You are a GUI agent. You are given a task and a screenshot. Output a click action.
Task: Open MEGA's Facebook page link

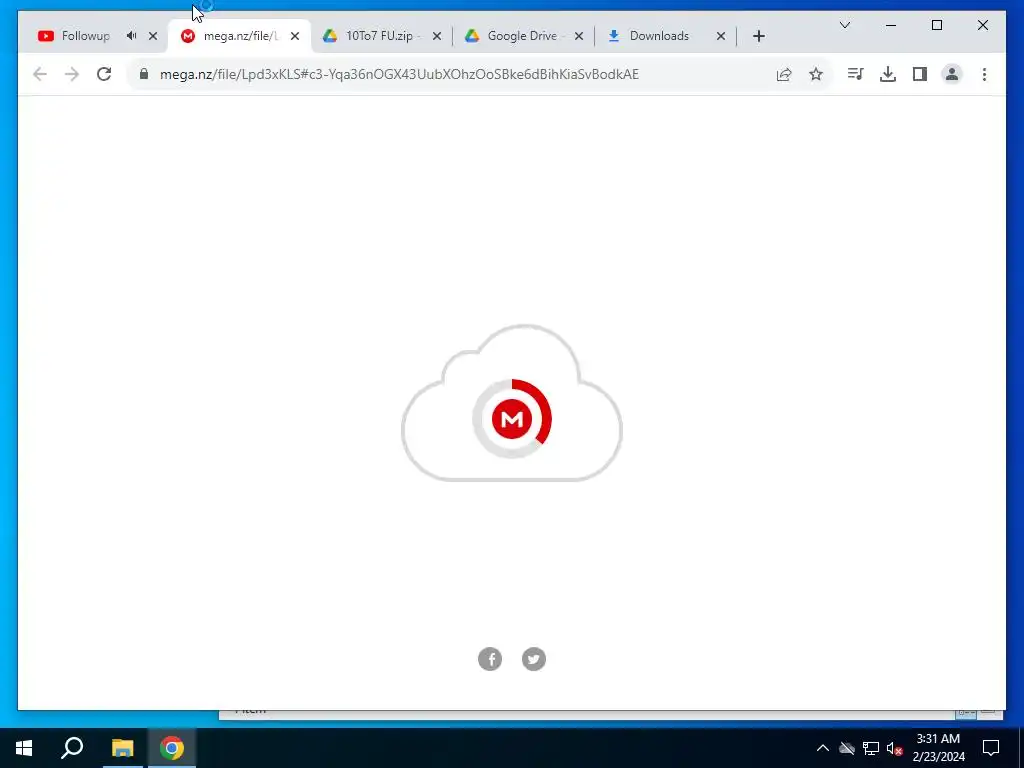click(490, 659)
